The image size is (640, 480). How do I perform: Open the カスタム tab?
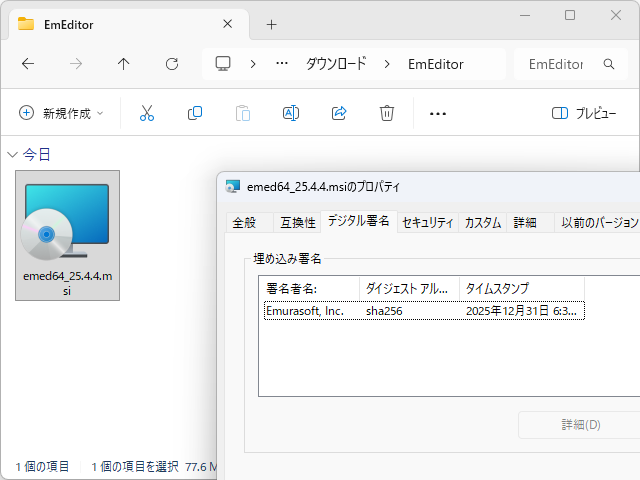(483, 222)
